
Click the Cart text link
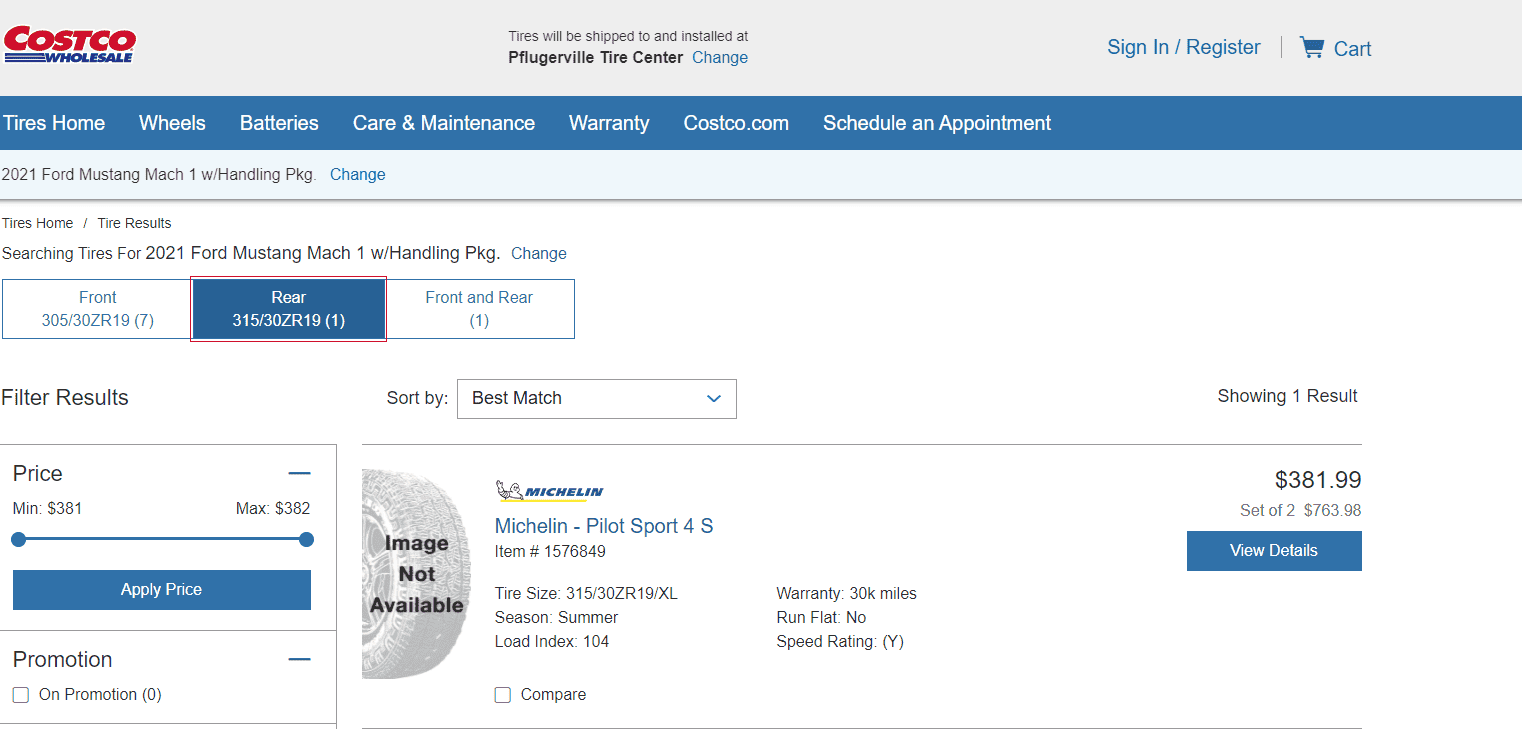pos(1353,49)
